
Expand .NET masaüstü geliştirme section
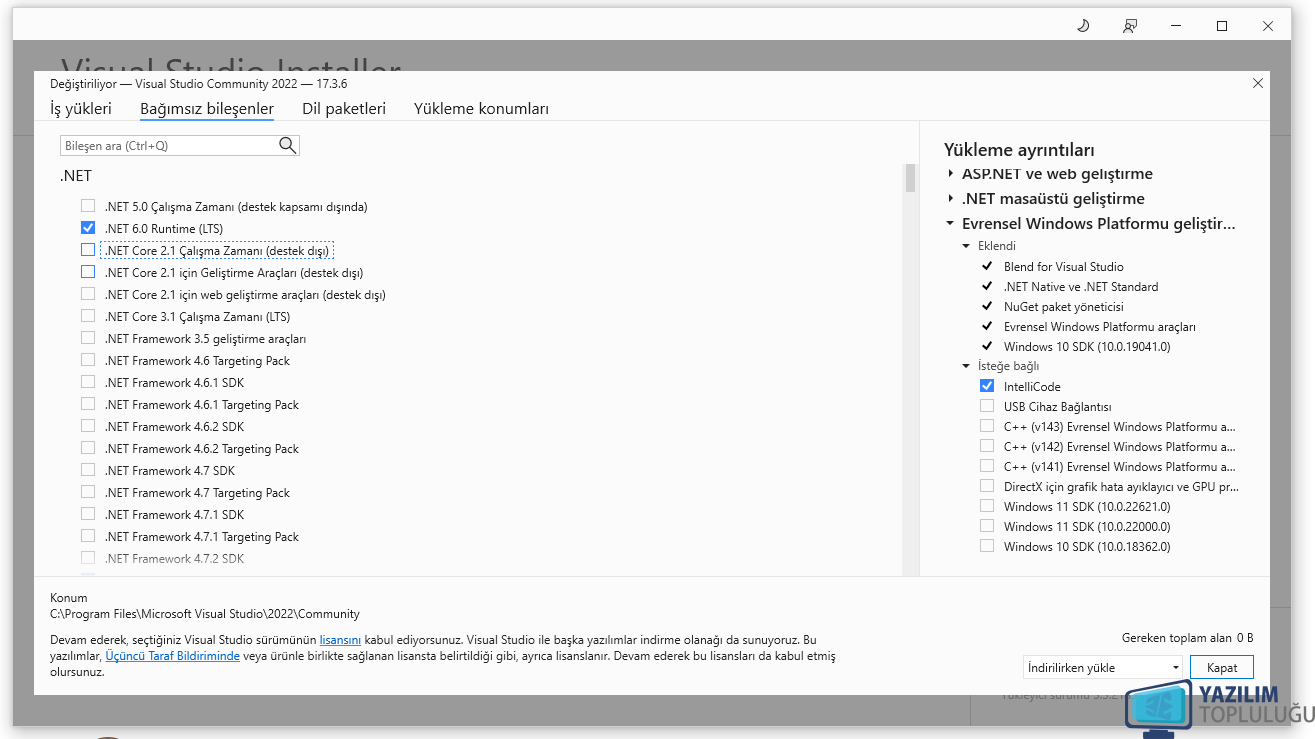pyautogui.click(x=950, y=199)
